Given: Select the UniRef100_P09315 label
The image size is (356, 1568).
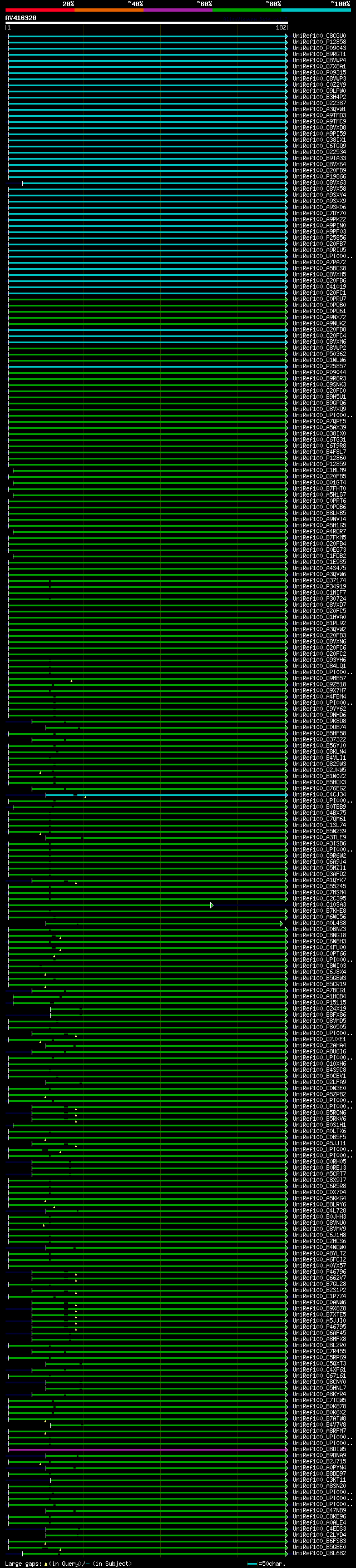Looking at the screenshot, I should [x=319, y=72].
